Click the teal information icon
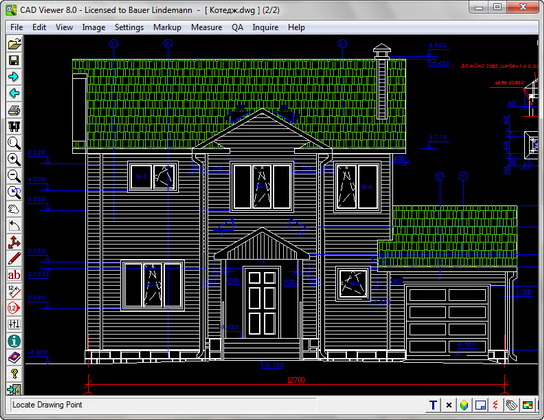This screenshot has height=420, width=544. pyautogui.click(x=14, y=341)
